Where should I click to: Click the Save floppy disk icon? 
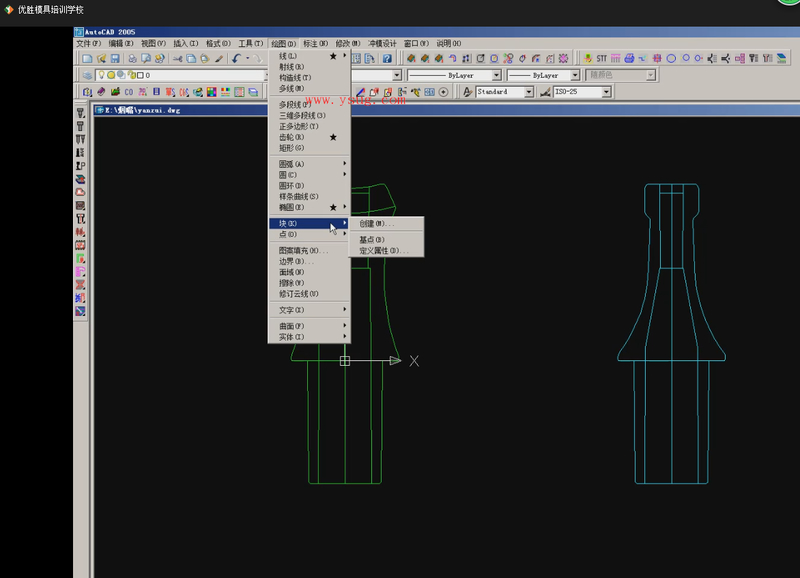115,59
